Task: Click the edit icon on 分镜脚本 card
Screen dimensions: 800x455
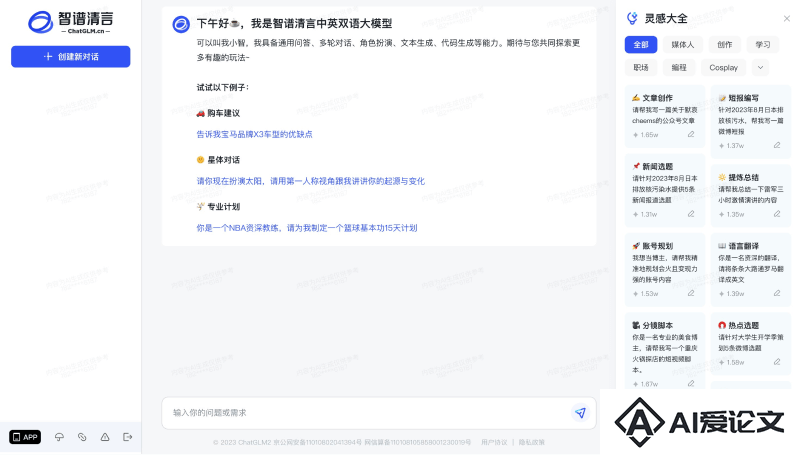Action: coord(691,384)
